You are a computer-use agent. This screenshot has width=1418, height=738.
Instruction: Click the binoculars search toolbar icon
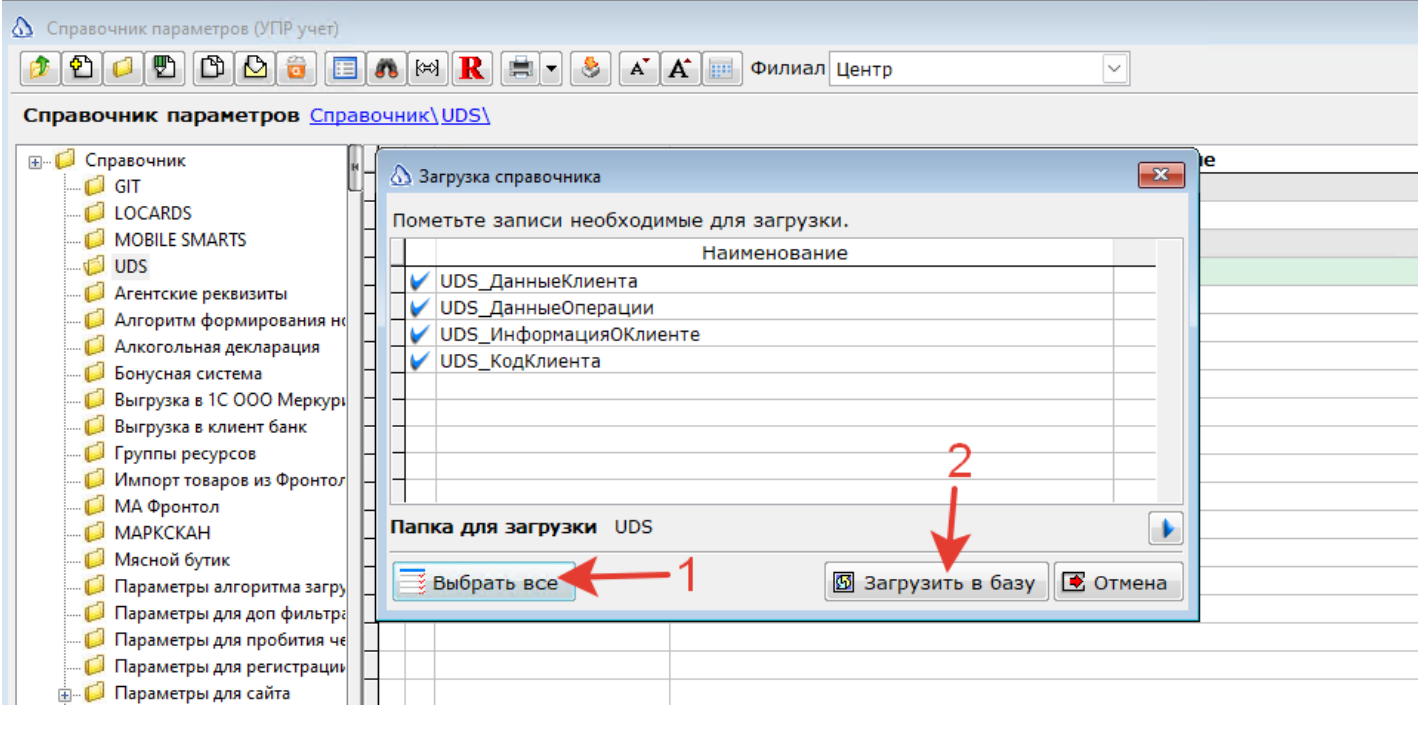[x=386, y=69]
